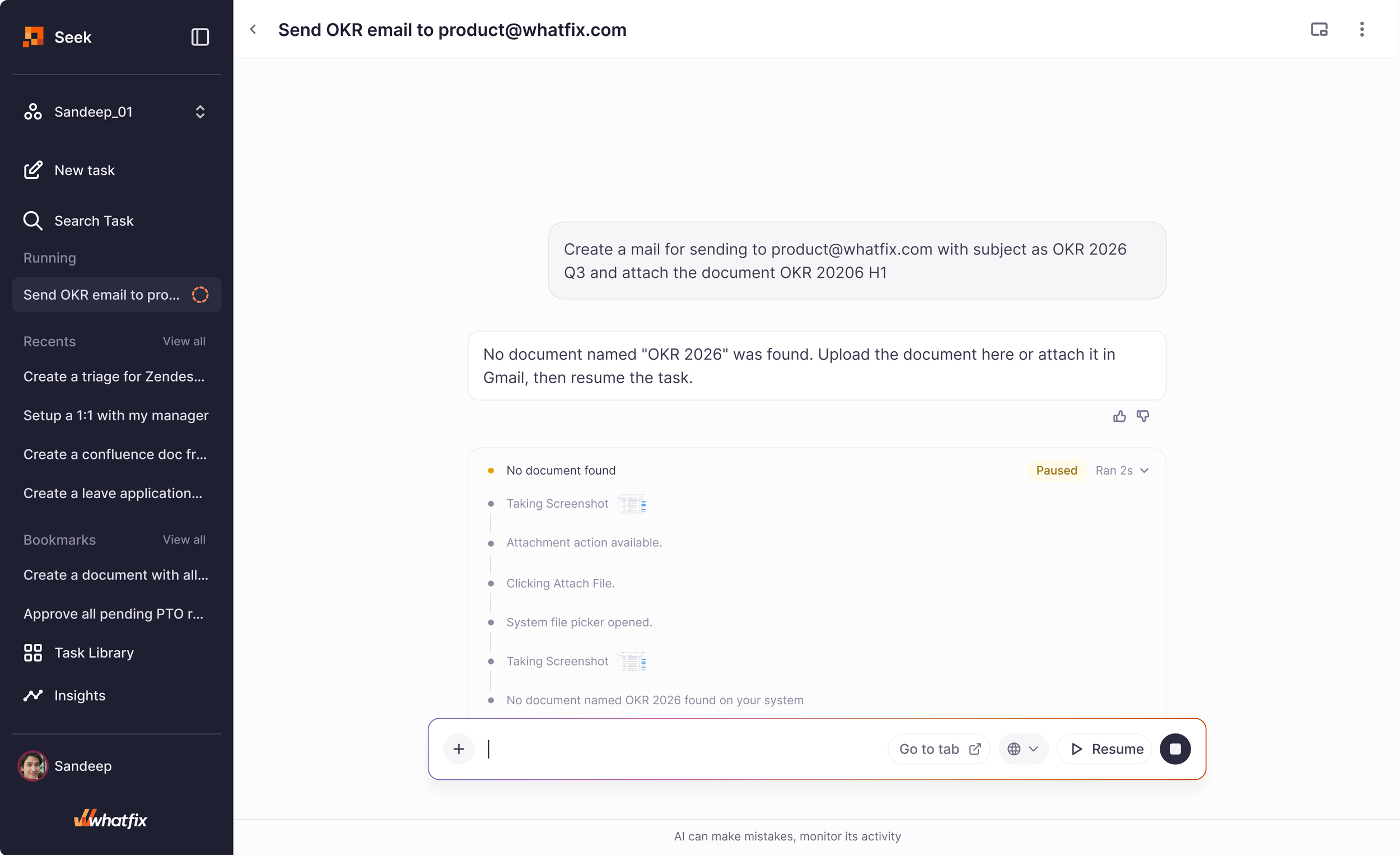Open the first Taking Screenshot thumbnail
The width and height of the screenshot is (1400, 855).
tap(632, 504)
